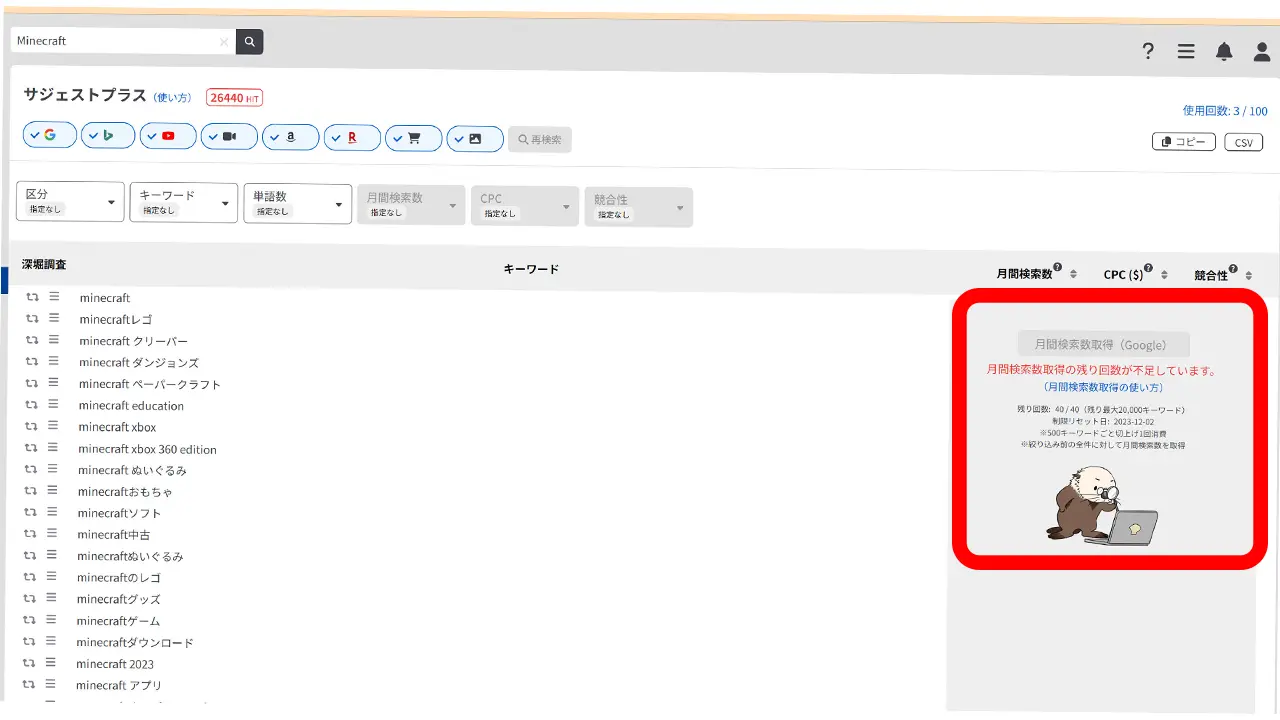Open the 単語数 filter dropdown
Screen dimensions: 1280x720
point(297,203)
